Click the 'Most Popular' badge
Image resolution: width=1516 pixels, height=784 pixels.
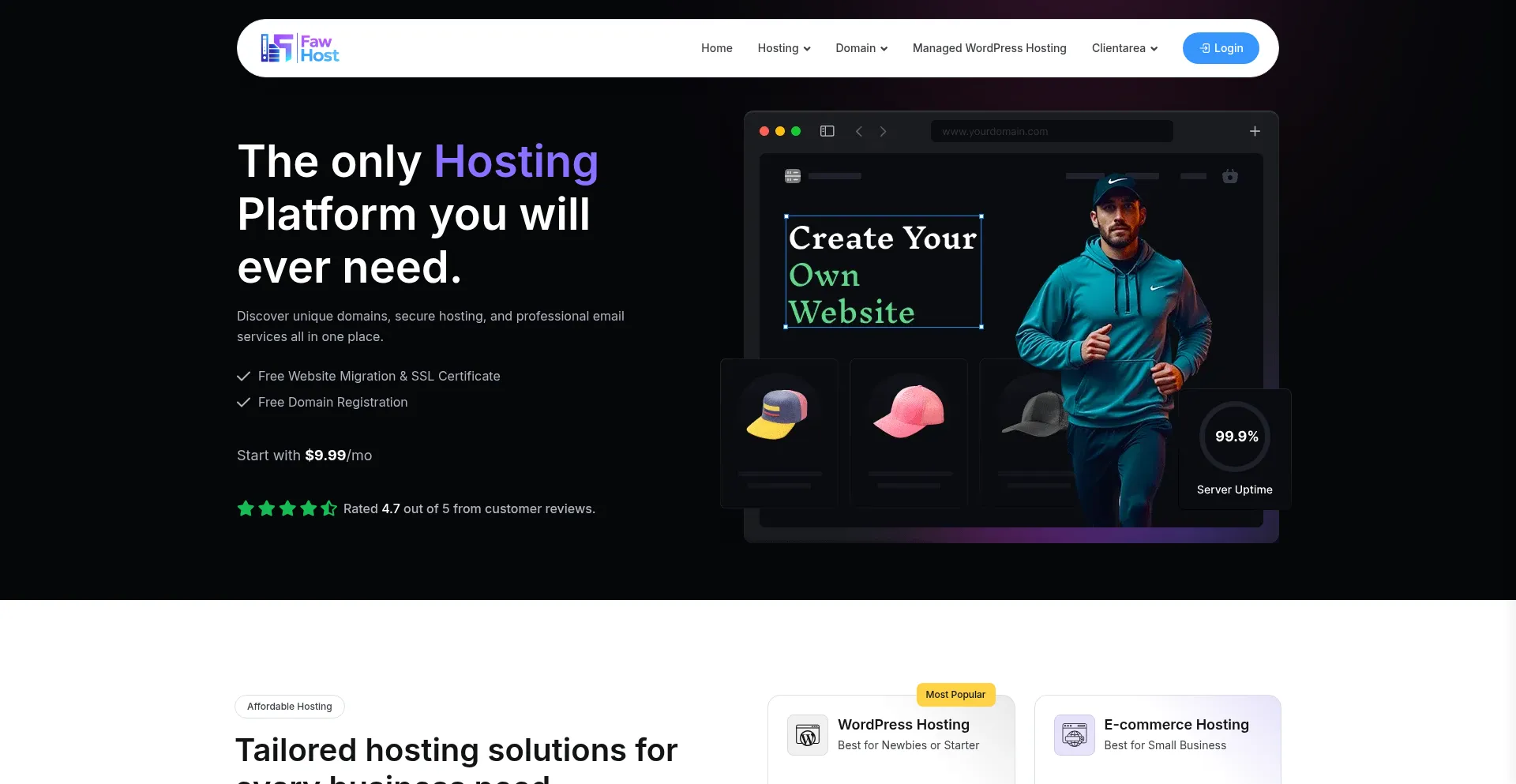click(955, 695)
